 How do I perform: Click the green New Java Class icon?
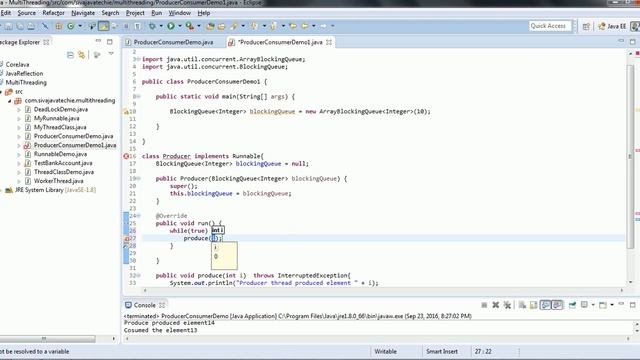tap(71, 26)
